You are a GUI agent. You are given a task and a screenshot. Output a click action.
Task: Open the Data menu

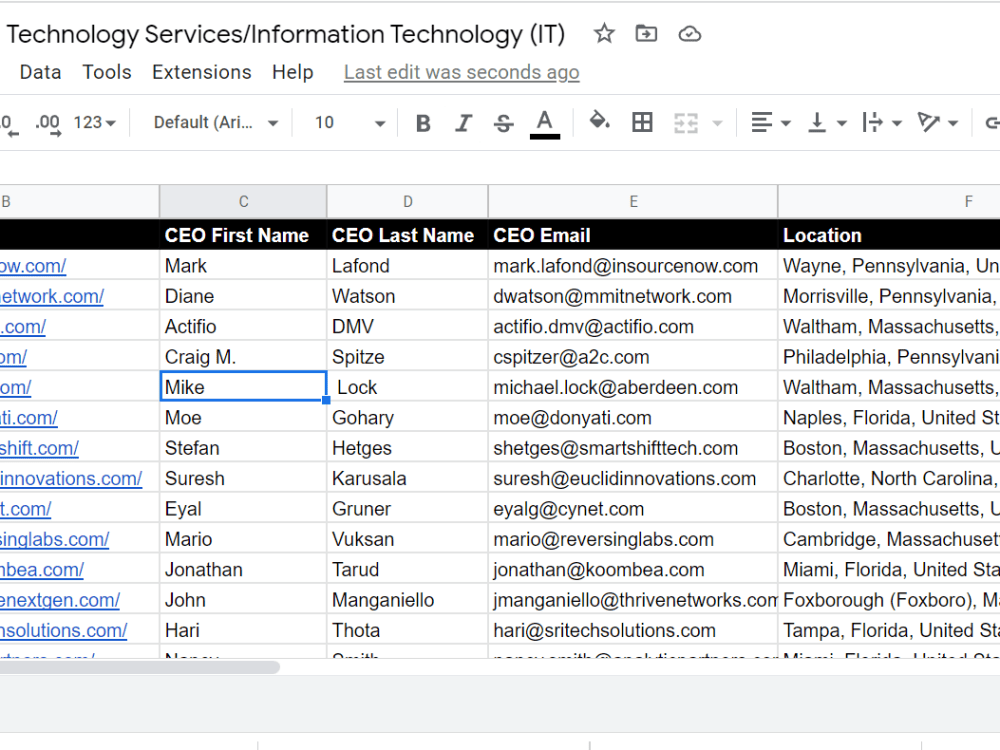40,72
